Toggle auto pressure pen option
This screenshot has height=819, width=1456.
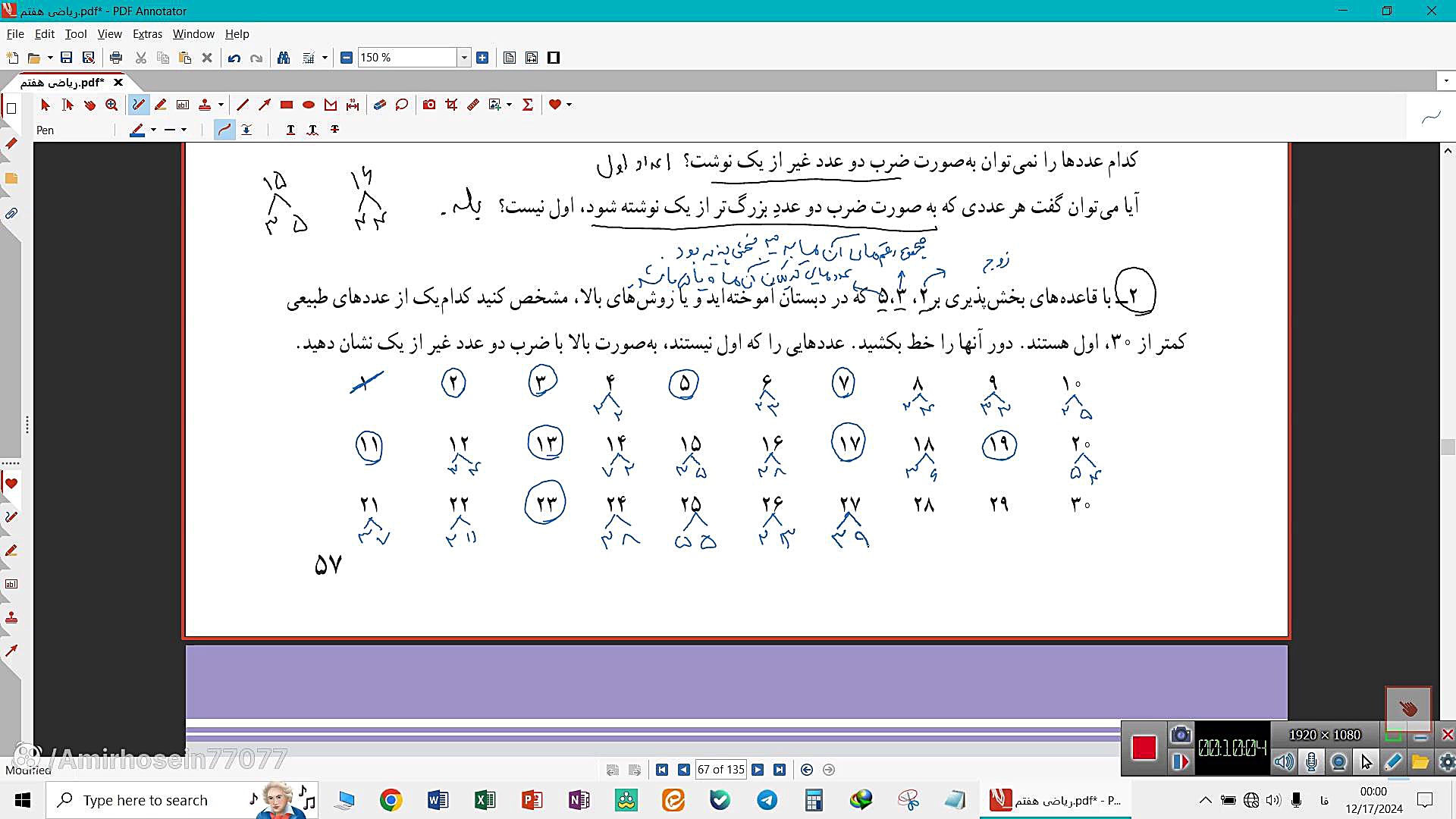click(x=246, y=130)
